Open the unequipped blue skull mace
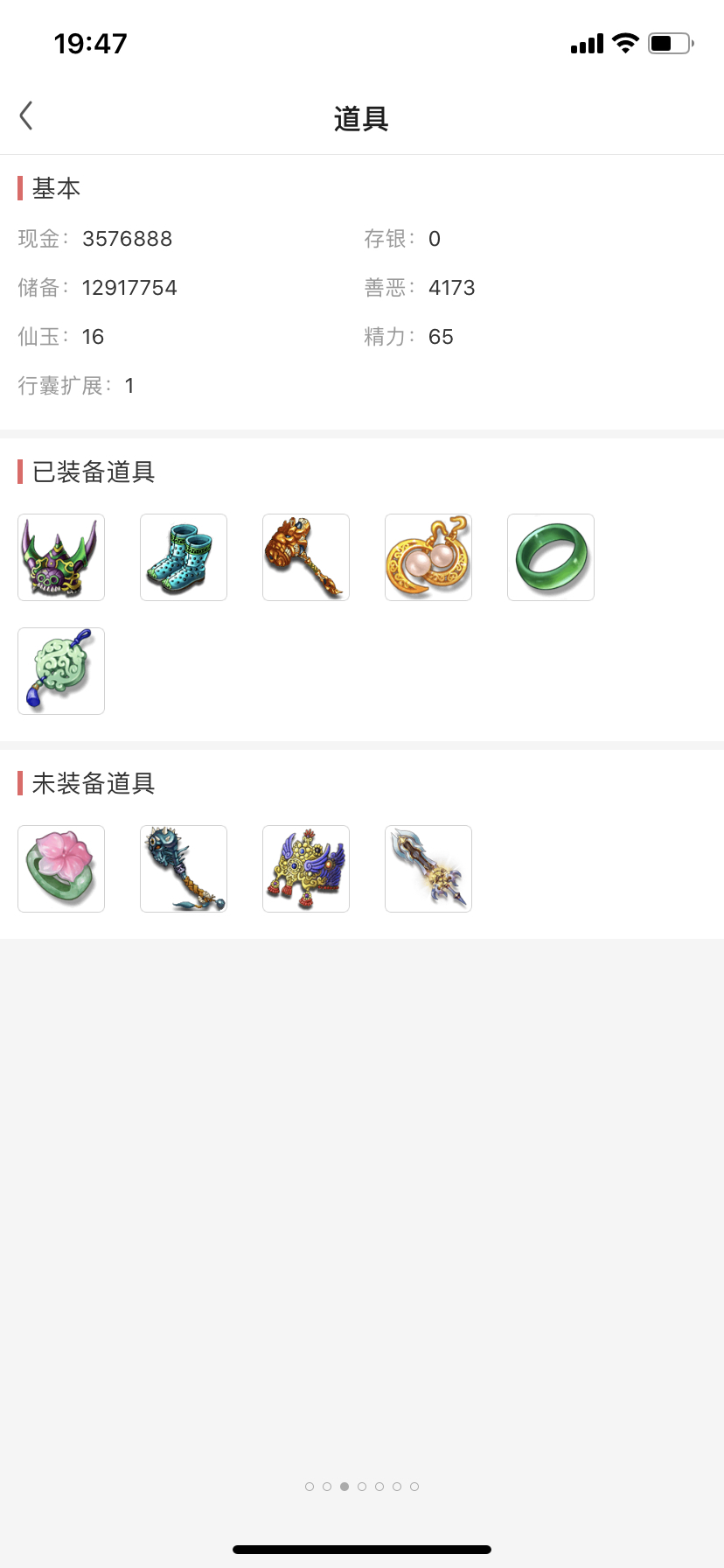Image resolution: width=724 pixels, height=1568 pixels. (x=184, y=869)
